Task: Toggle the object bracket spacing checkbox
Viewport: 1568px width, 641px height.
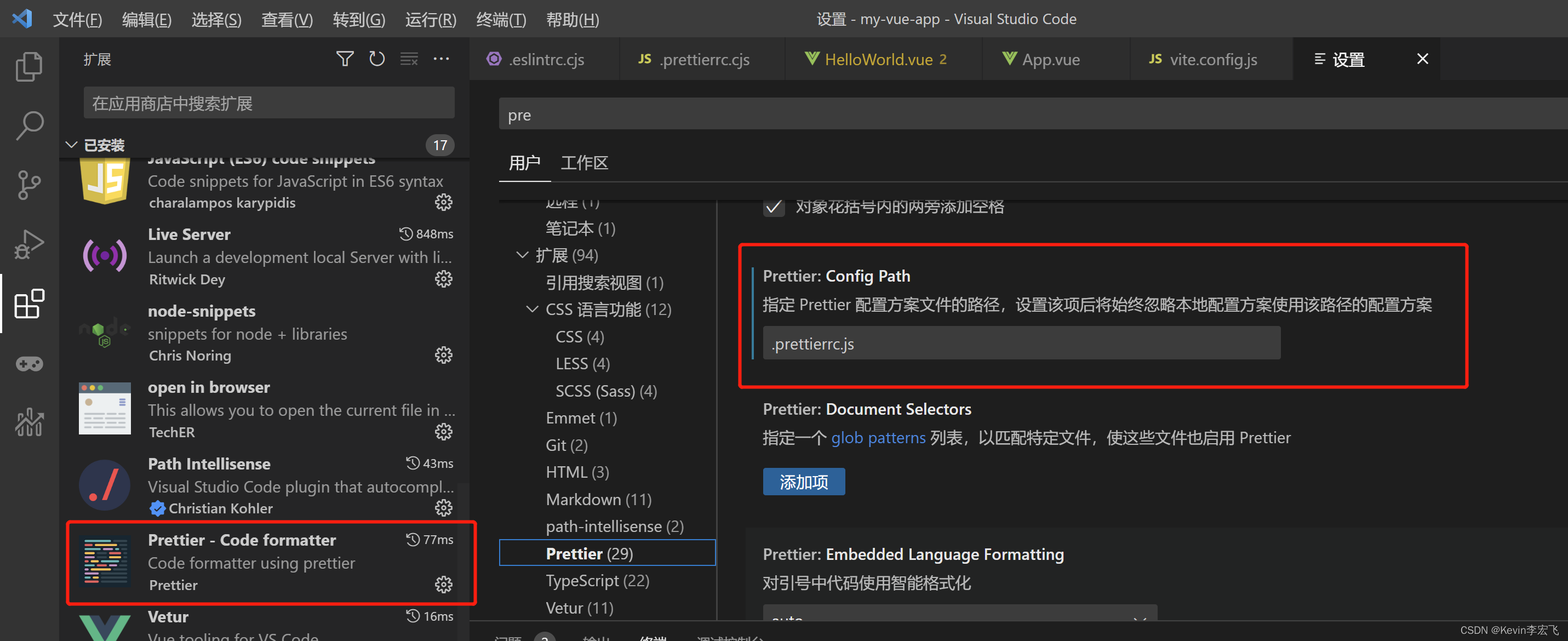Action: point(774,207)
